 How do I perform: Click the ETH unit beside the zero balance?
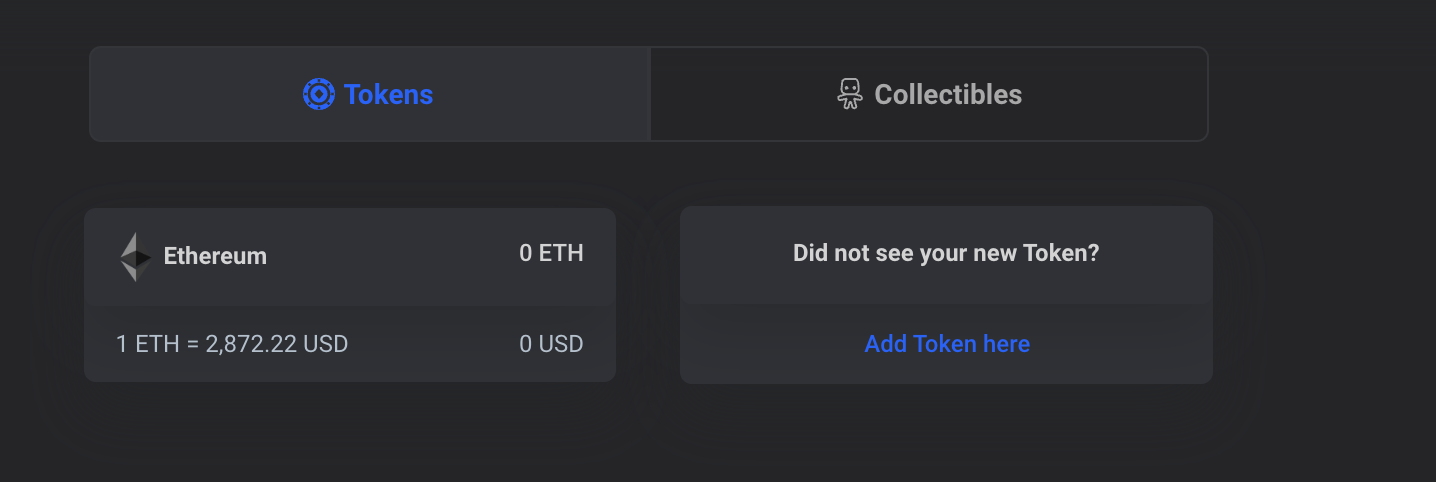(x=561, y=253)
